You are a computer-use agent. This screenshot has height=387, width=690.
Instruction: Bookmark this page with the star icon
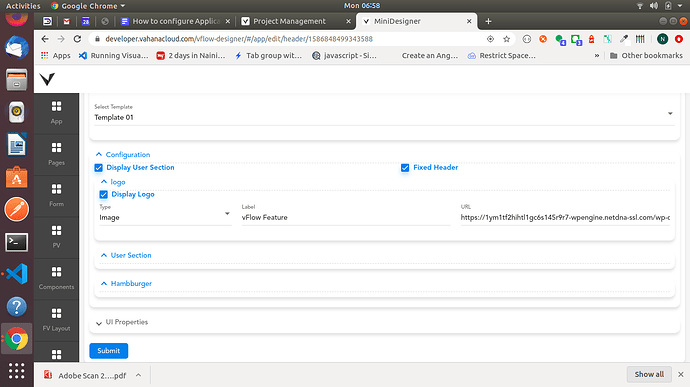coord(506,39)
